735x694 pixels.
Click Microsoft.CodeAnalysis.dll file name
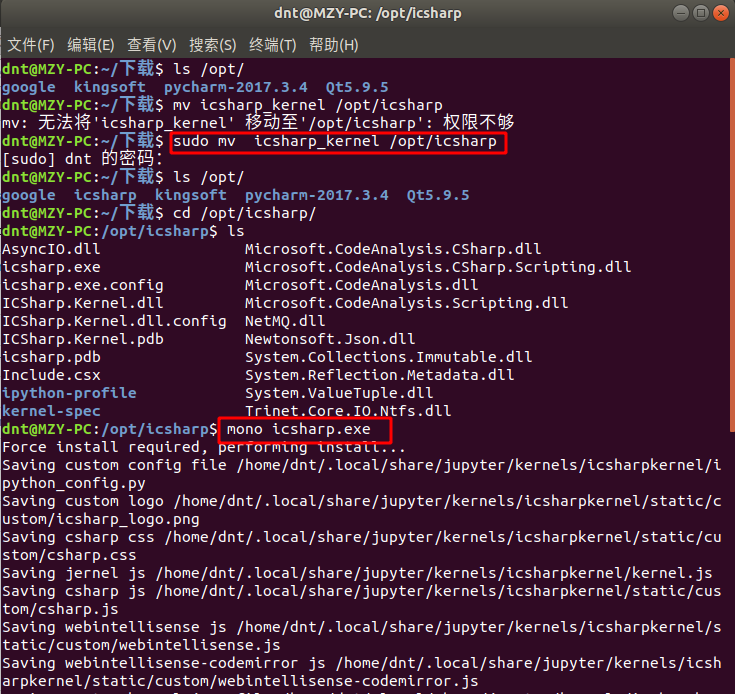[361, 285]
